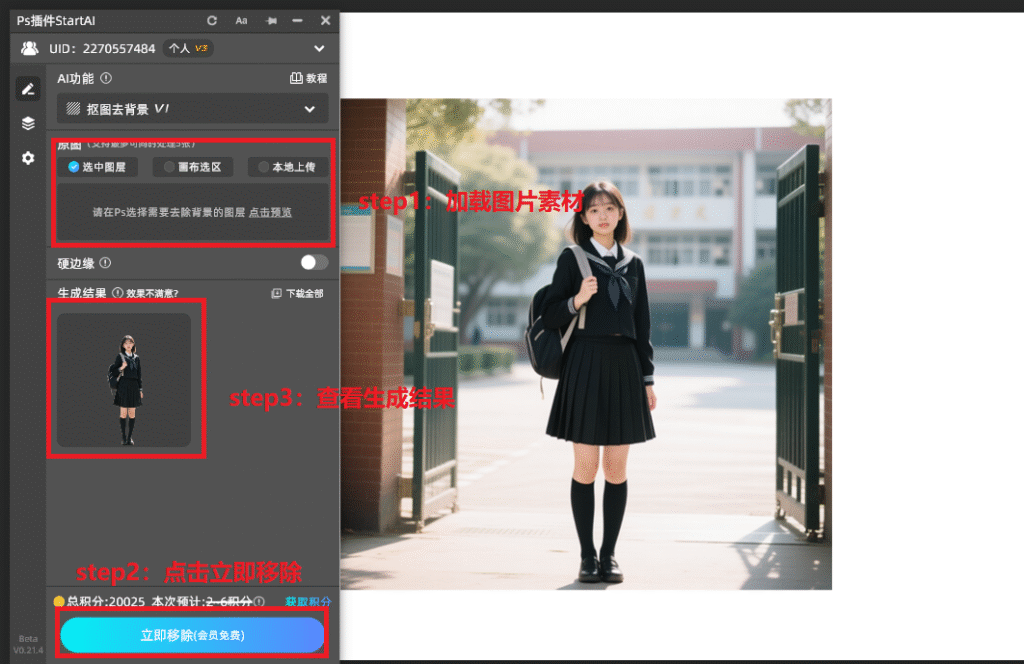The image size is (1024, 664).
Task: Open the 抠图去背景 function dropdown
Action: point(192,108)
